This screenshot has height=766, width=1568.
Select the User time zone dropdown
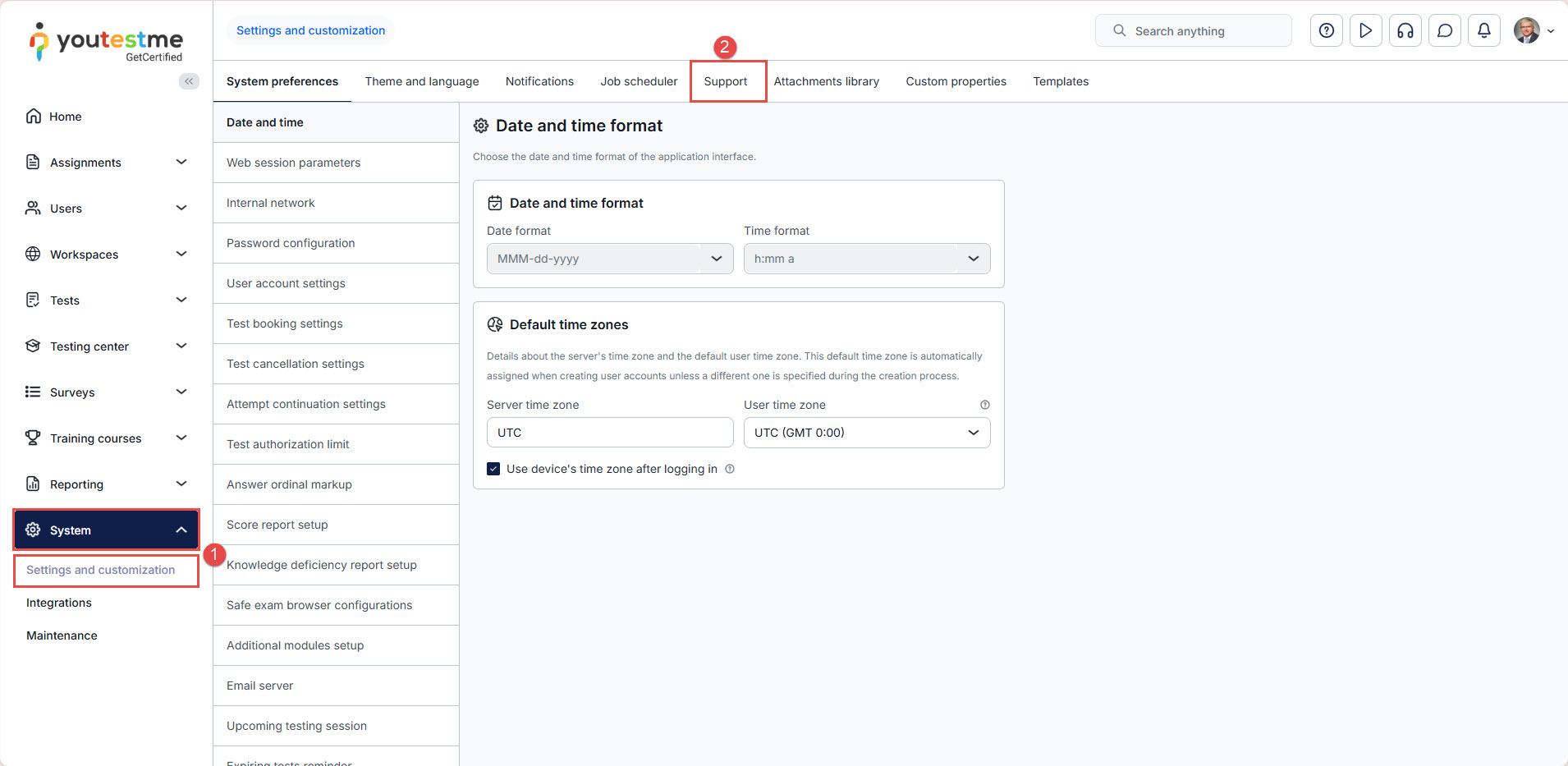click(866, 433)
